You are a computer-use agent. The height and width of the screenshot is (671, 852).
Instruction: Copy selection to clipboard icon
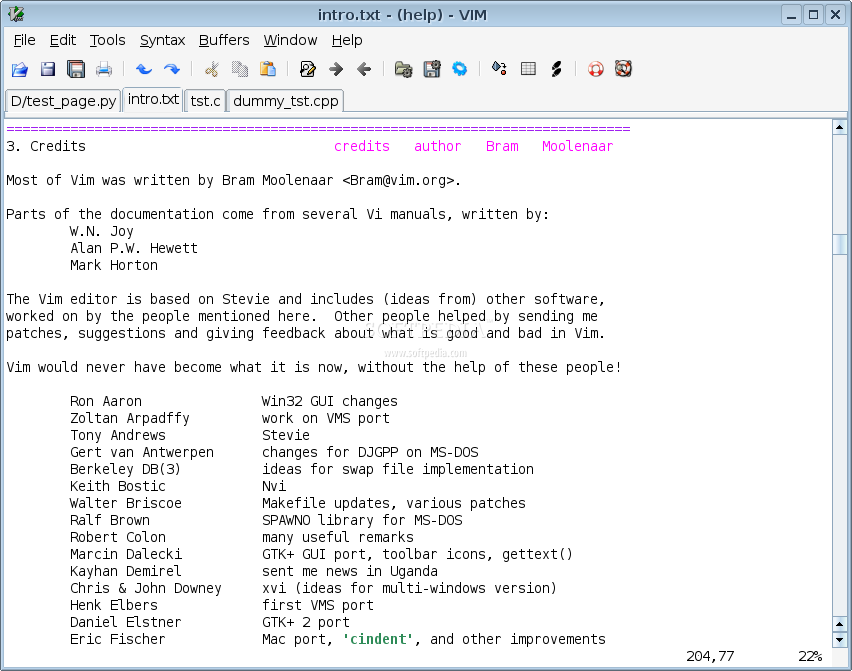point(240,69)
